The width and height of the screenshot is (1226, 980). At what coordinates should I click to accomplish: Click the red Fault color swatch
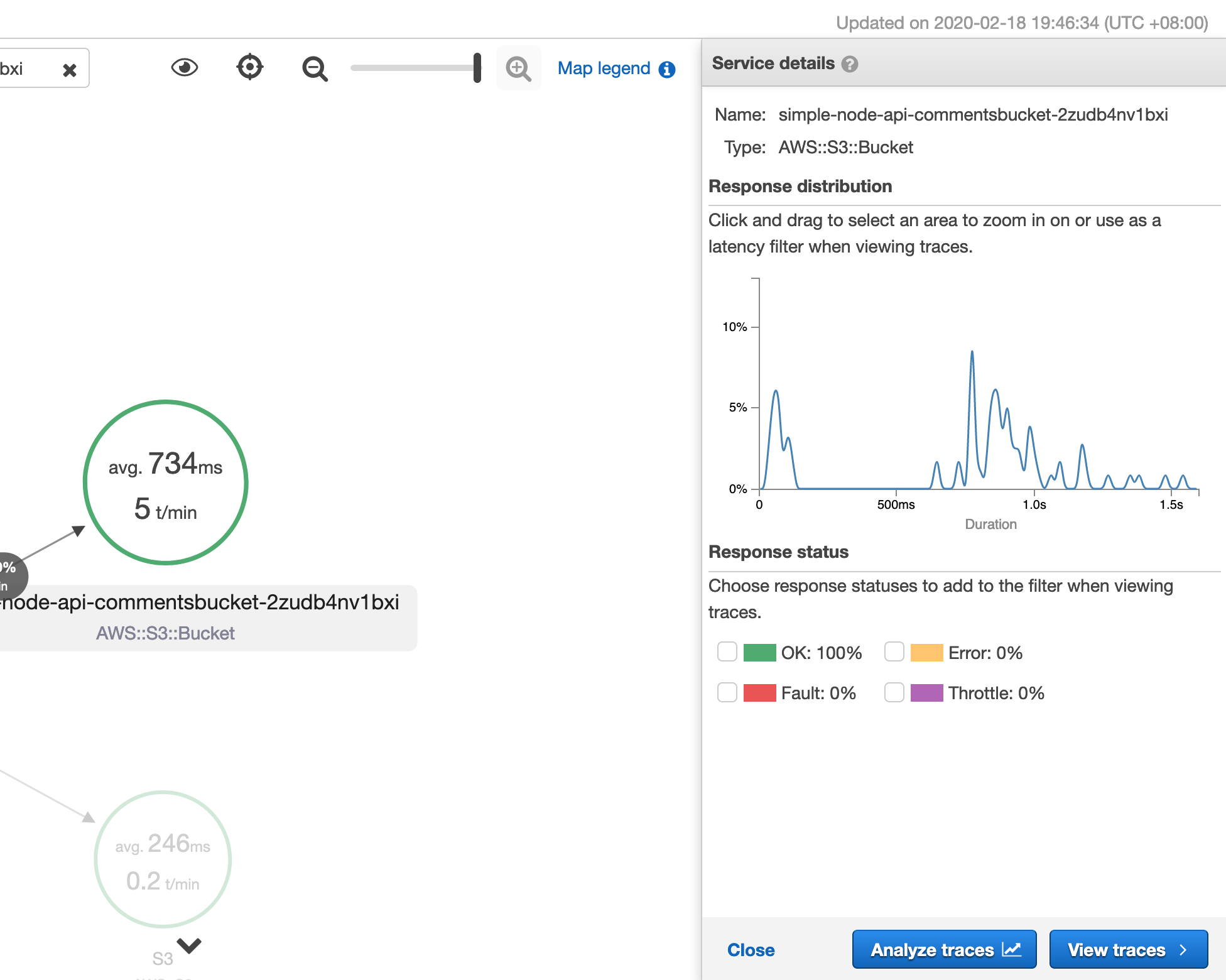pos(760,693)
